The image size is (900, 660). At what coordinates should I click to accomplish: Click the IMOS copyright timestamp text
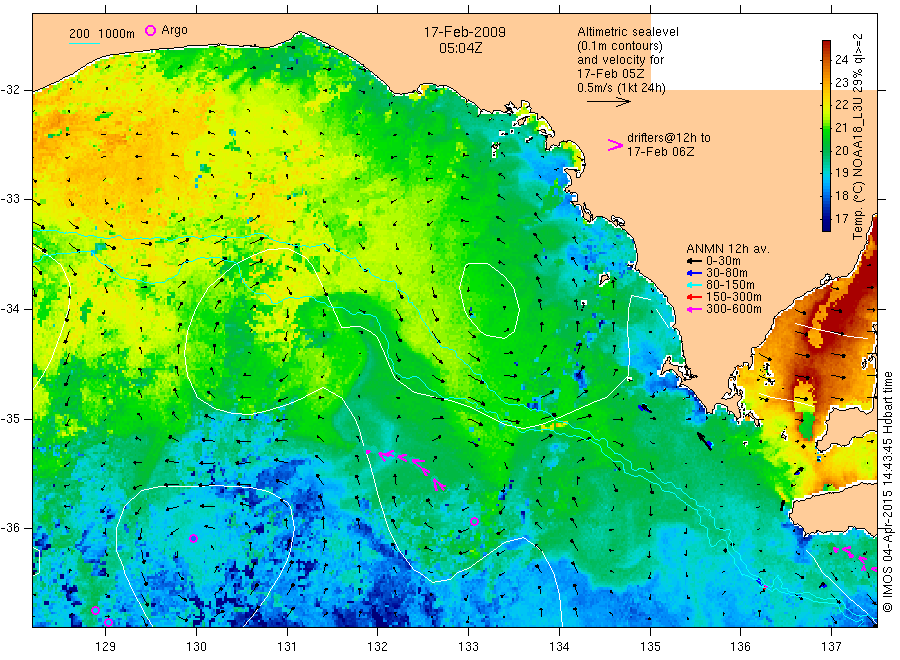click(x=887, y=492)
